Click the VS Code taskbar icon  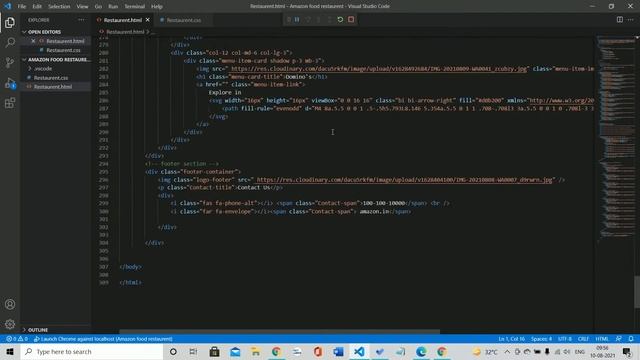point(359,351)
